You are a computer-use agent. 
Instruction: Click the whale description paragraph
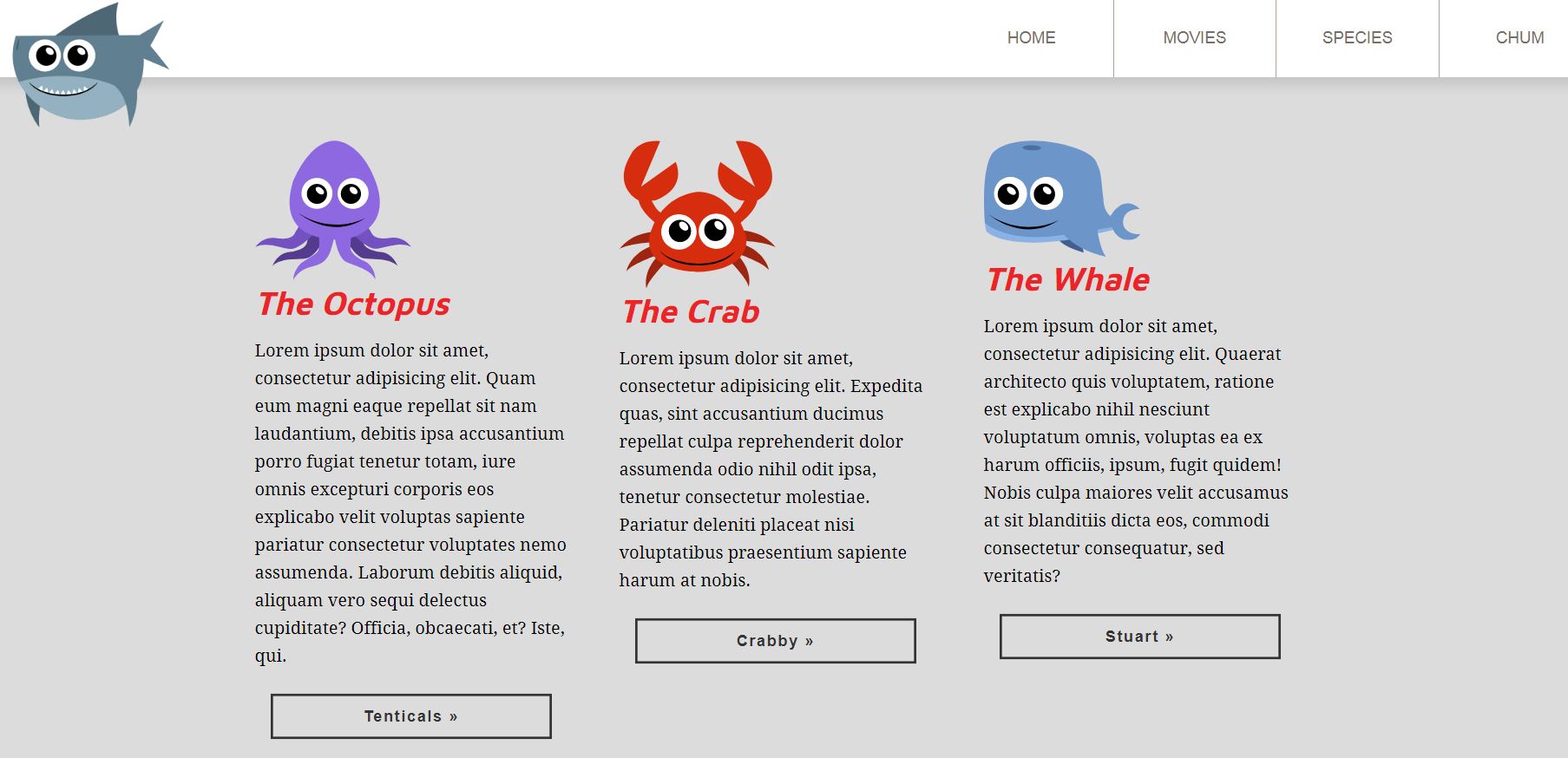coord(1137,451)
